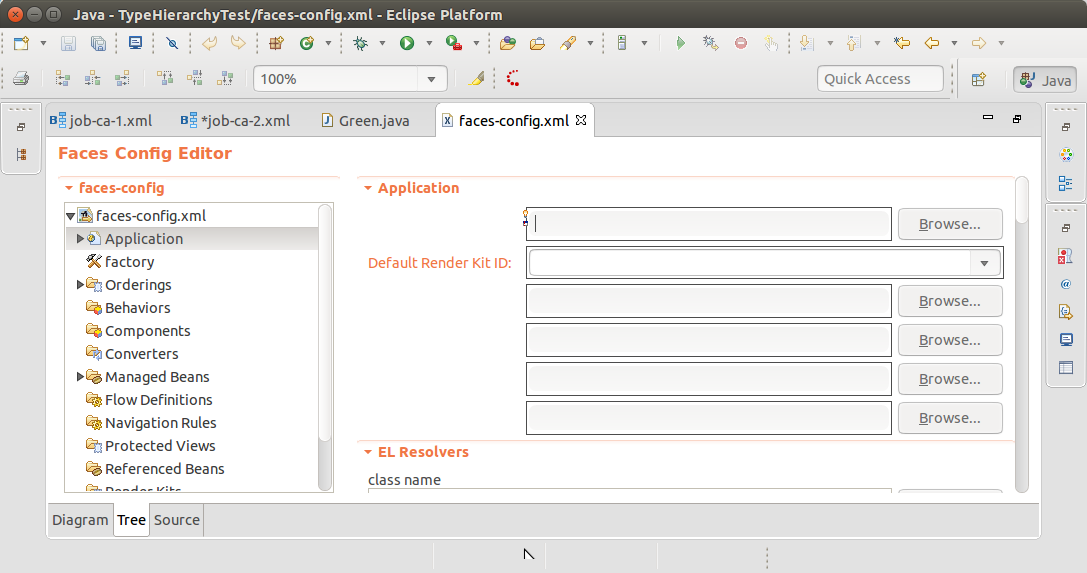Viewport: 1087px width, 573px height.
Task: Click the green Resume arrow icon
Action: [680, 43]
